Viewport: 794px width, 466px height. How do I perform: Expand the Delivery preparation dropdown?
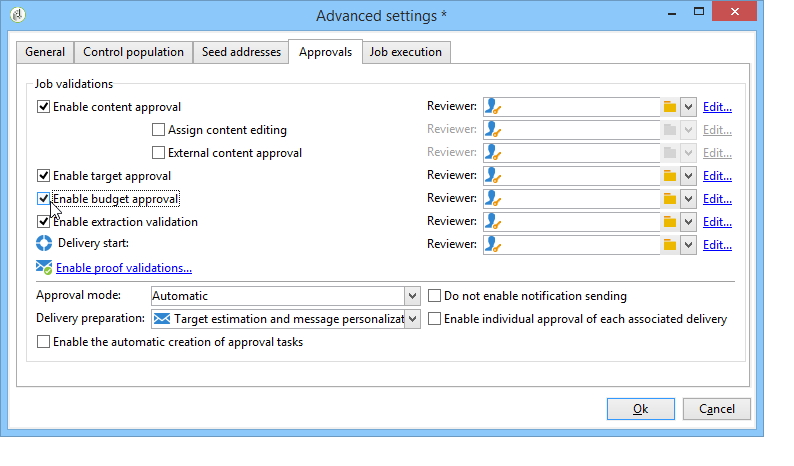click(x=412, y=319)
